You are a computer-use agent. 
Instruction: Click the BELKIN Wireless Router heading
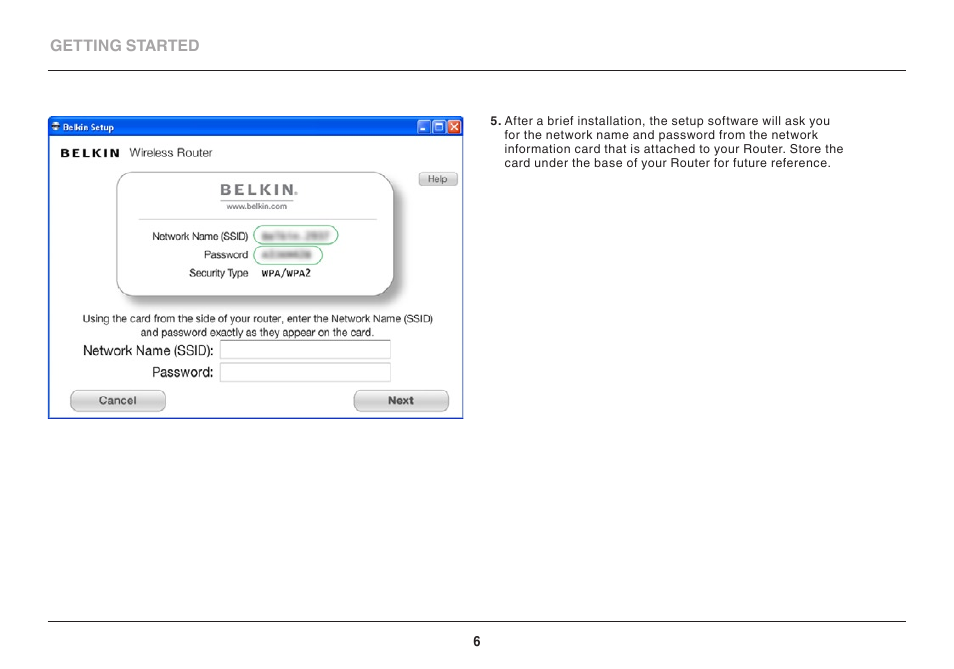tap(136, 153)
